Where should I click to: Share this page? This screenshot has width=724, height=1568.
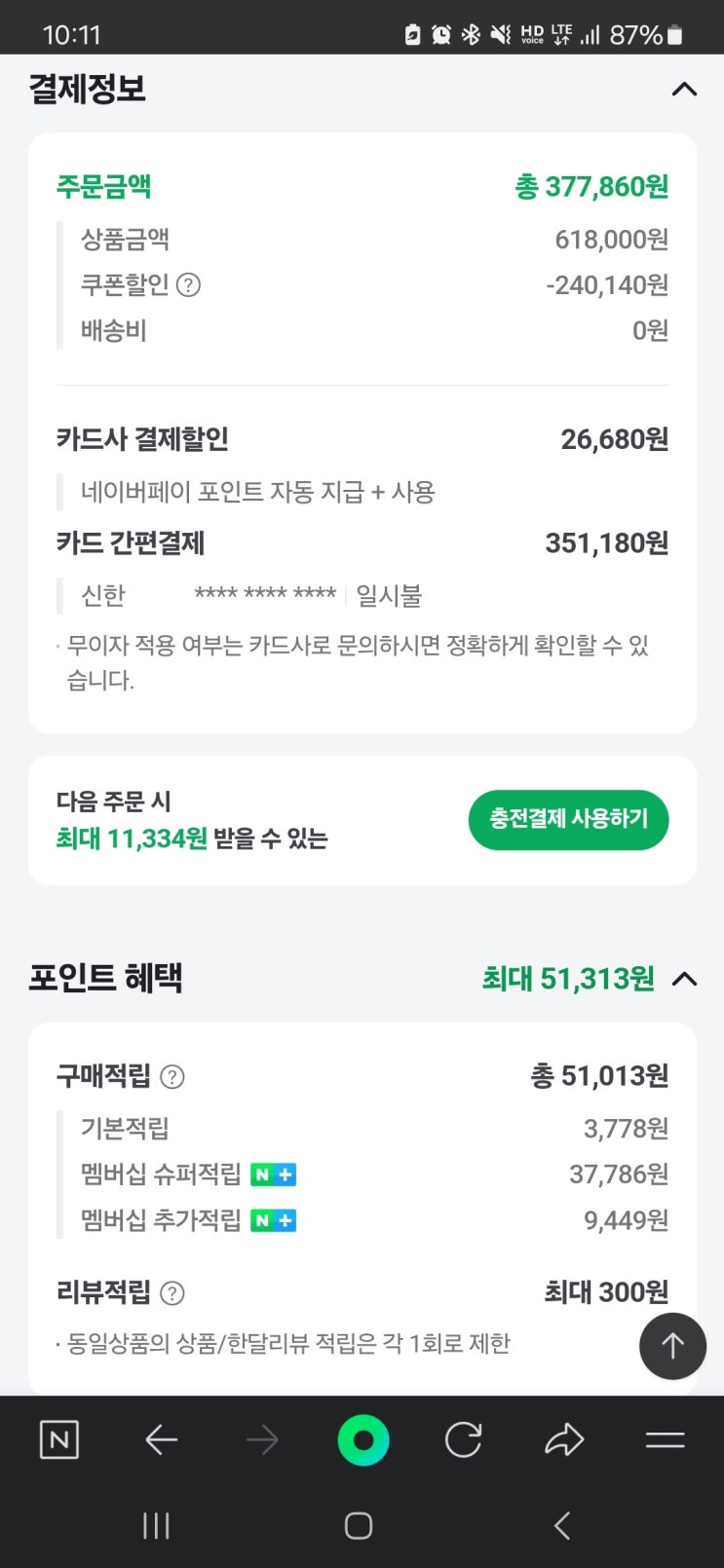coord(563,1439)
